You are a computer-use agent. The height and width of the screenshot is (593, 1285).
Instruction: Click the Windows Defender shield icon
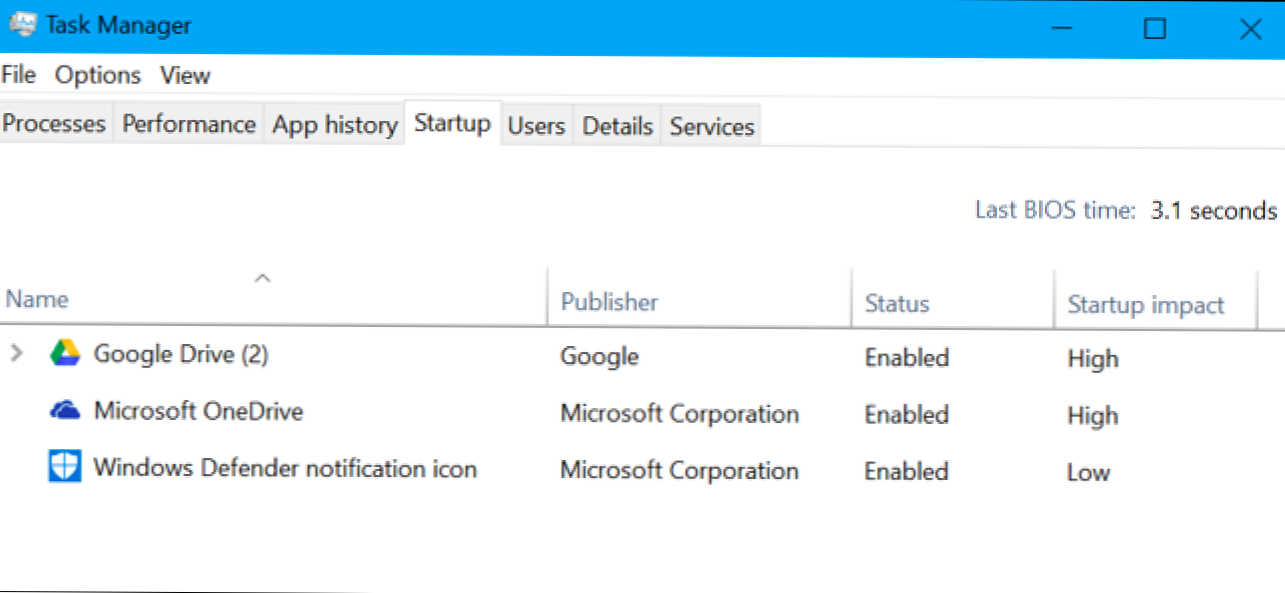coord(65,467)
